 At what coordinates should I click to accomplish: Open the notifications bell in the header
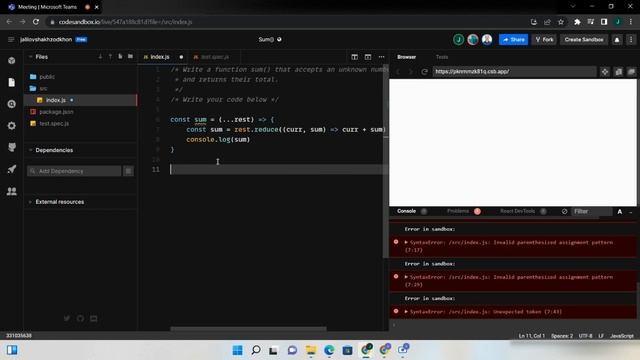[617, 40]
